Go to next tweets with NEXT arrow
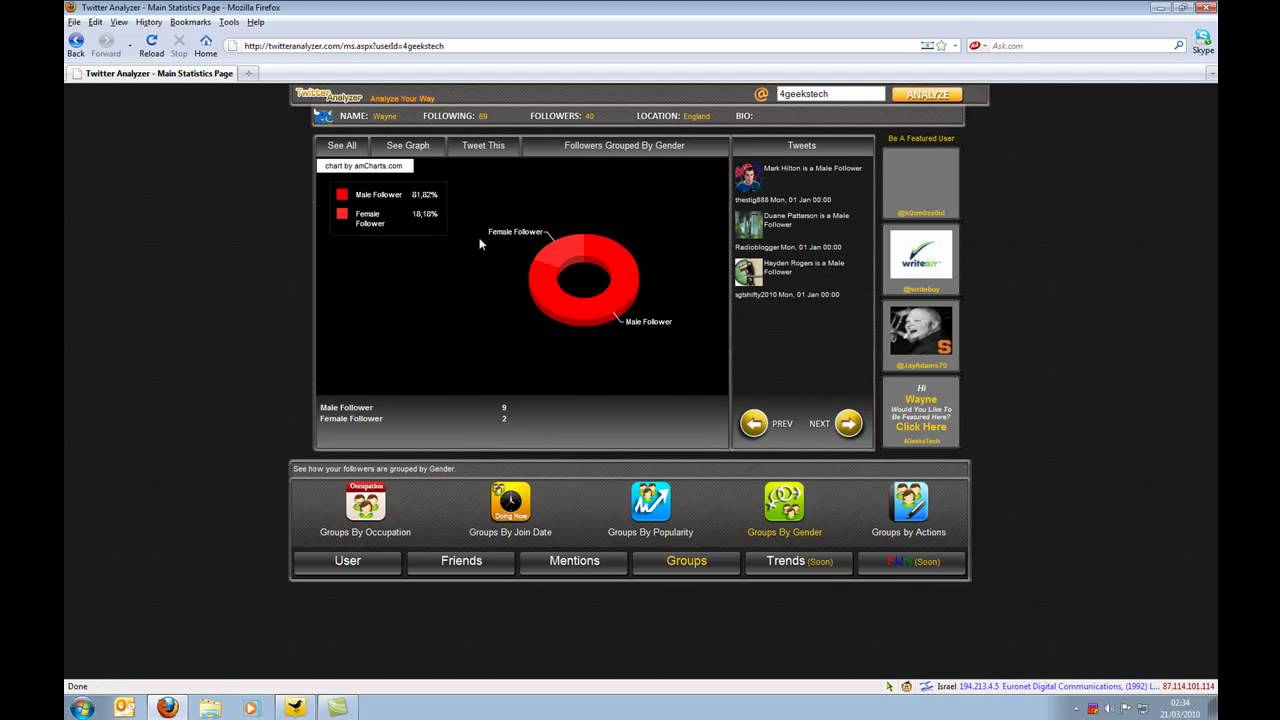This screenshot has height=720, width=1280. click(848, 423)
